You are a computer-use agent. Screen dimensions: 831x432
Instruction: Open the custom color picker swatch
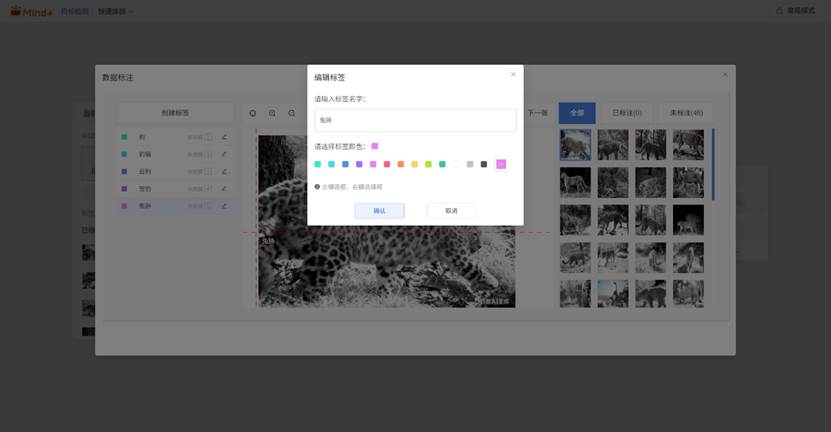click(x=501, y=164)
